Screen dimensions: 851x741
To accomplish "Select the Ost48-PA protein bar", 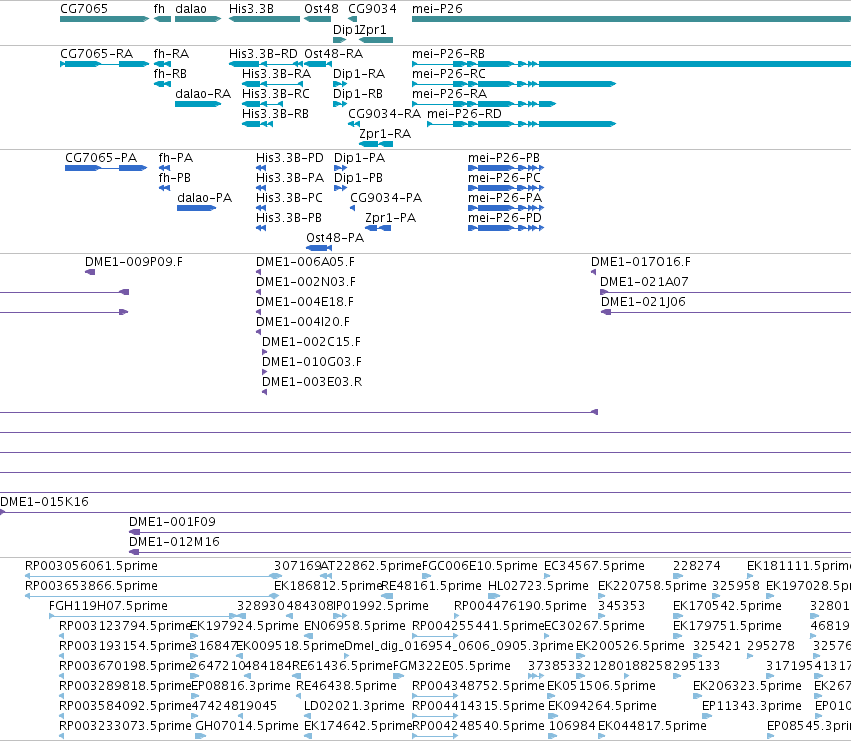I will 319,248.
